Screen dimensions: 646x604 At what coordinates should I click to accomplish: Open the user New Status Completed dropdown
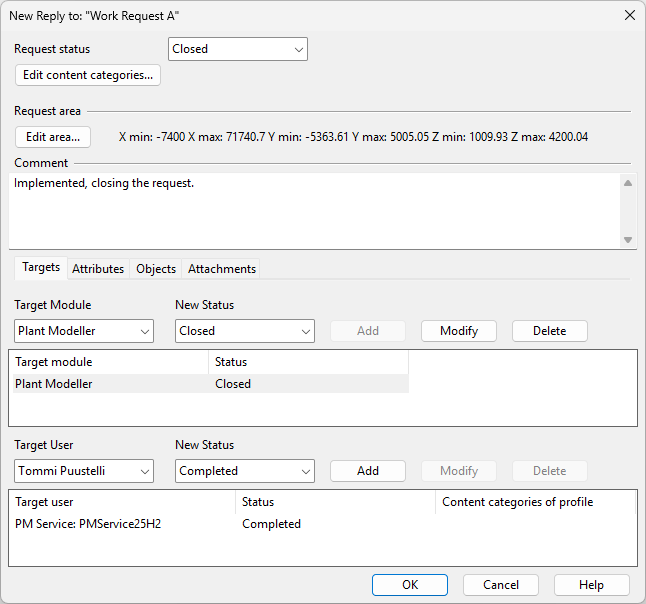245,471
